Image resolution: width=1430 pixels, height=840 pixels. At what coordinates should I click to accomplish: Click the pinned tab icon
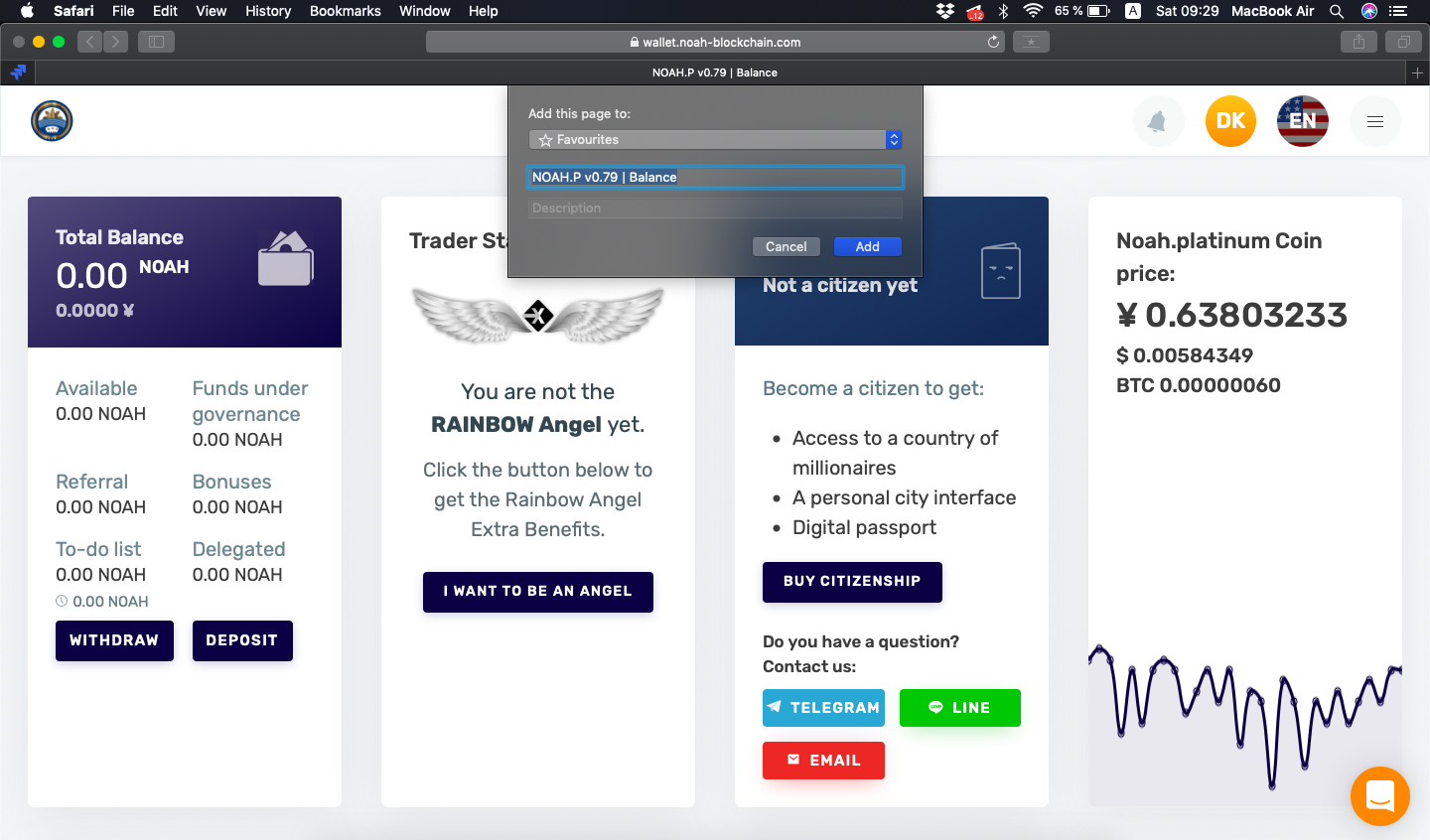(18, 72)
